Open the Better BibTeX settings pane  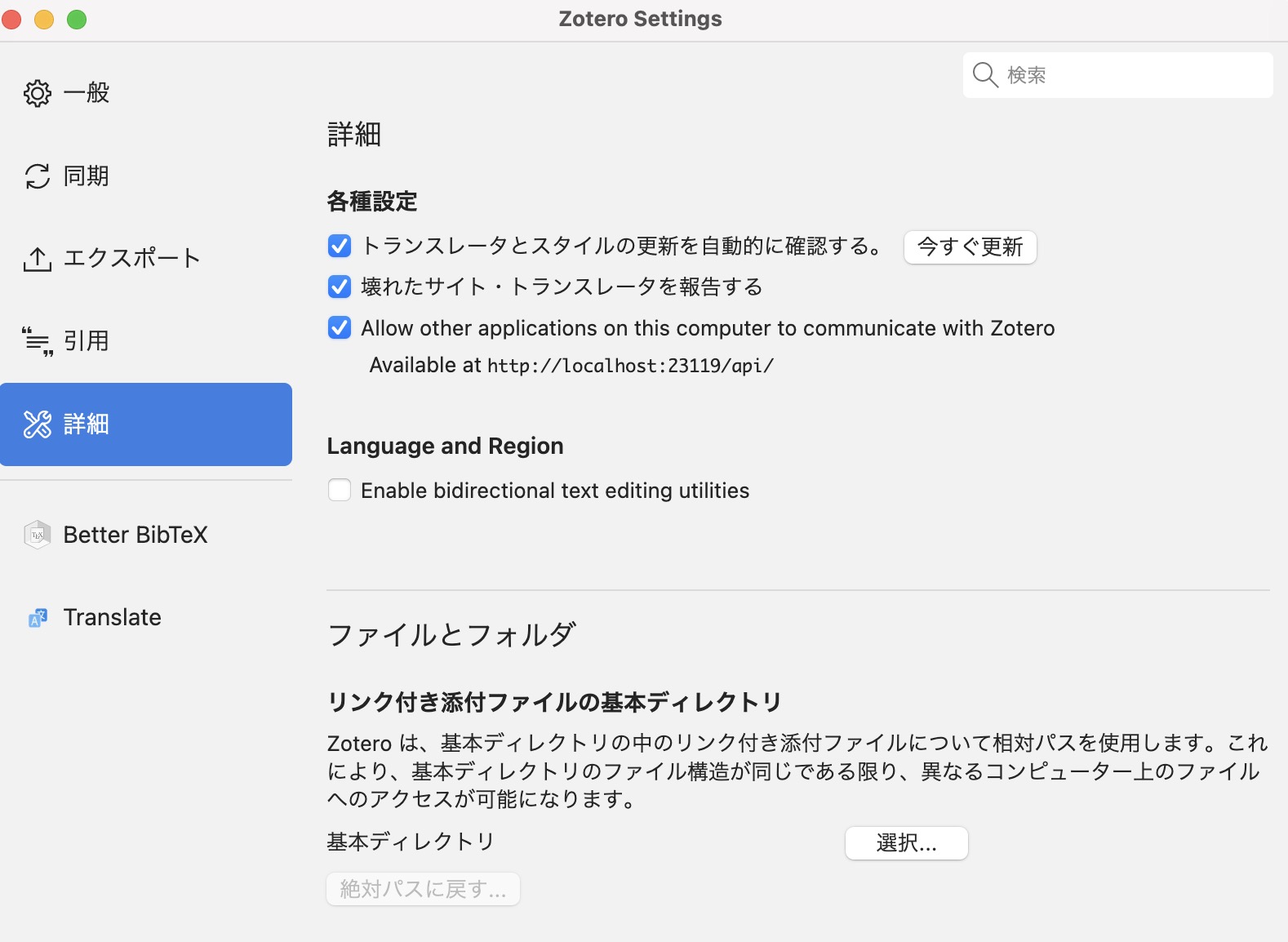click(x=135, y=535)
